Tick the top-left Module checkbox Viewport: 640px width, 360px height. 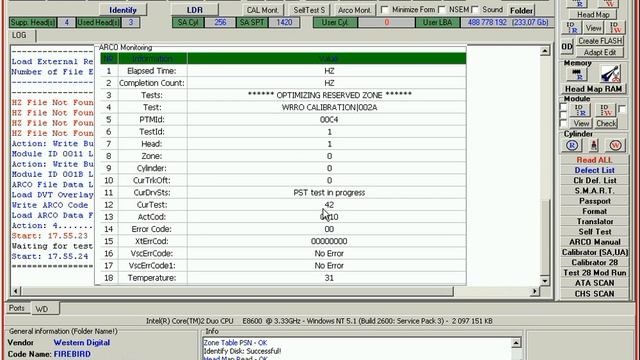point(564,107)
